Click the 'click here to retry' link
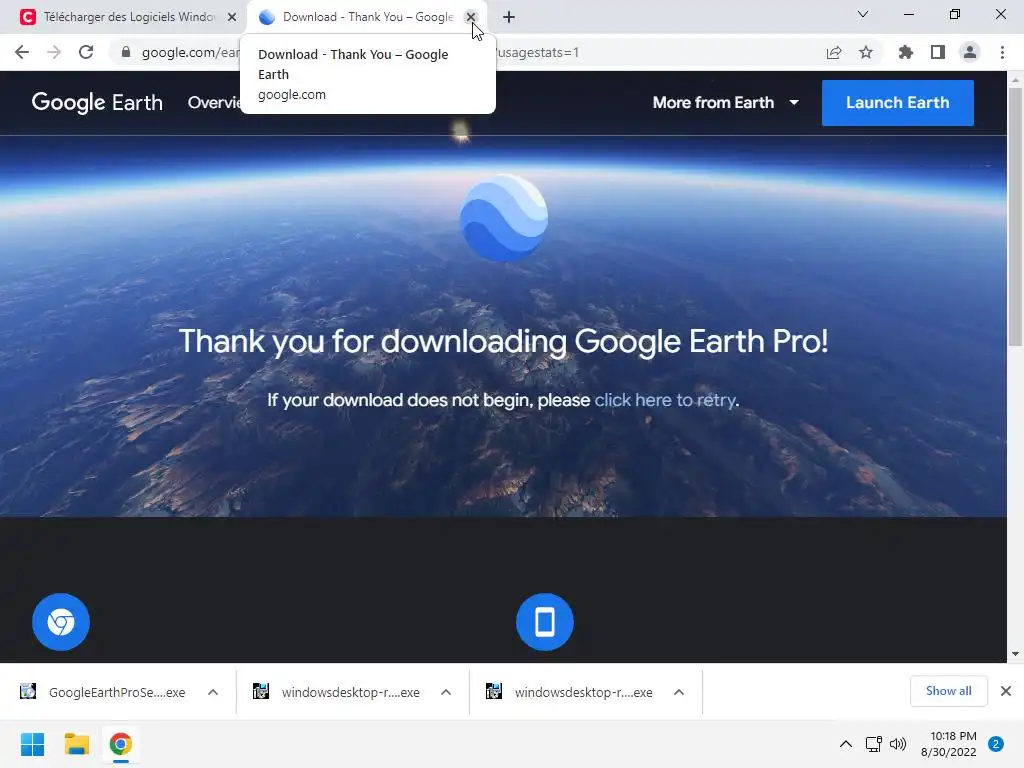The height and width of the screenshot is (768, 1024). coord(665,400)
